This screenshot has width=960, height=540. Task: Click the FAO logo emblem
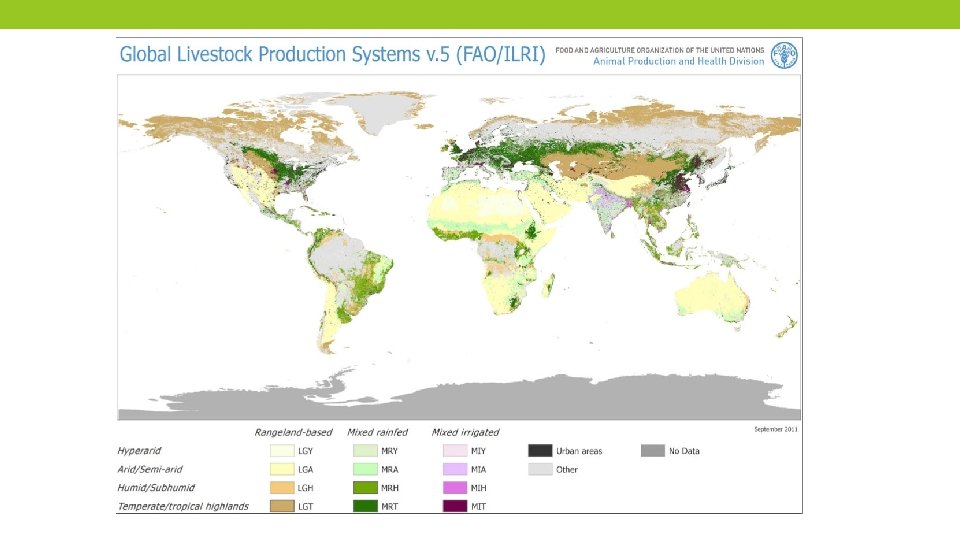pyautogui.click(x=784, y=55)
